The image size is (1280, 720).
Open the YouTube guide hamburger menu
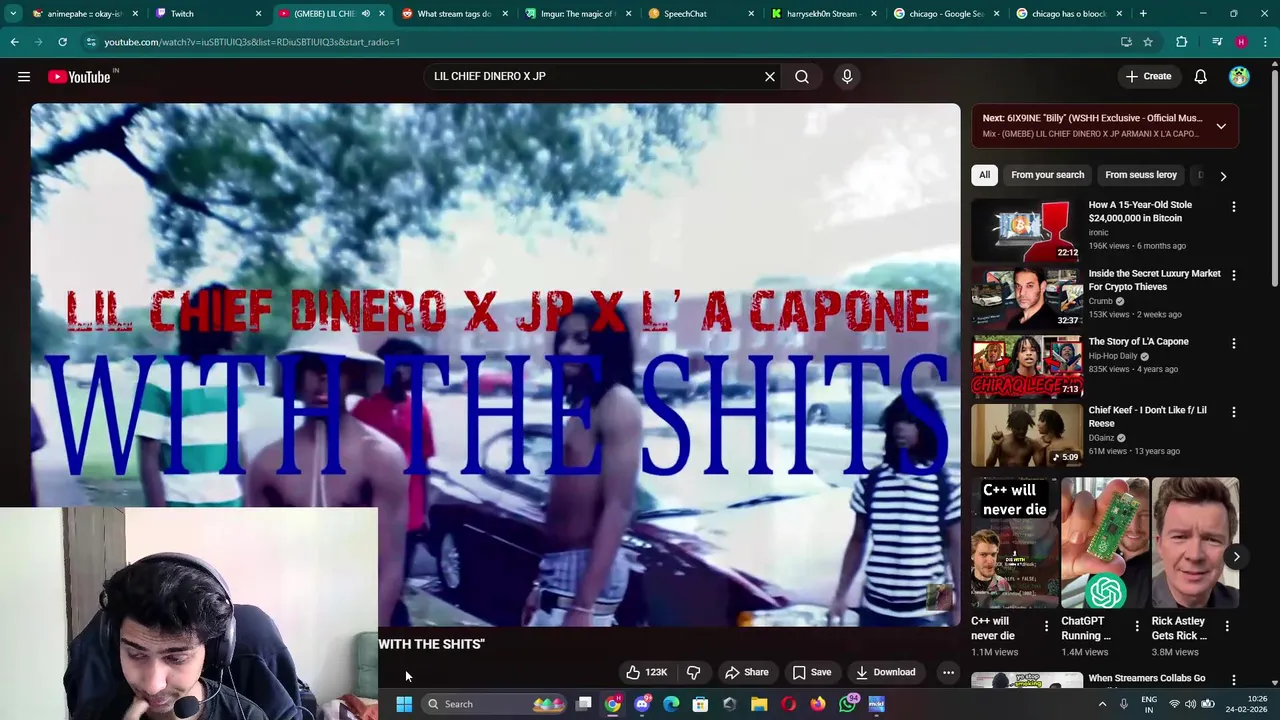(x=24, y=76)
